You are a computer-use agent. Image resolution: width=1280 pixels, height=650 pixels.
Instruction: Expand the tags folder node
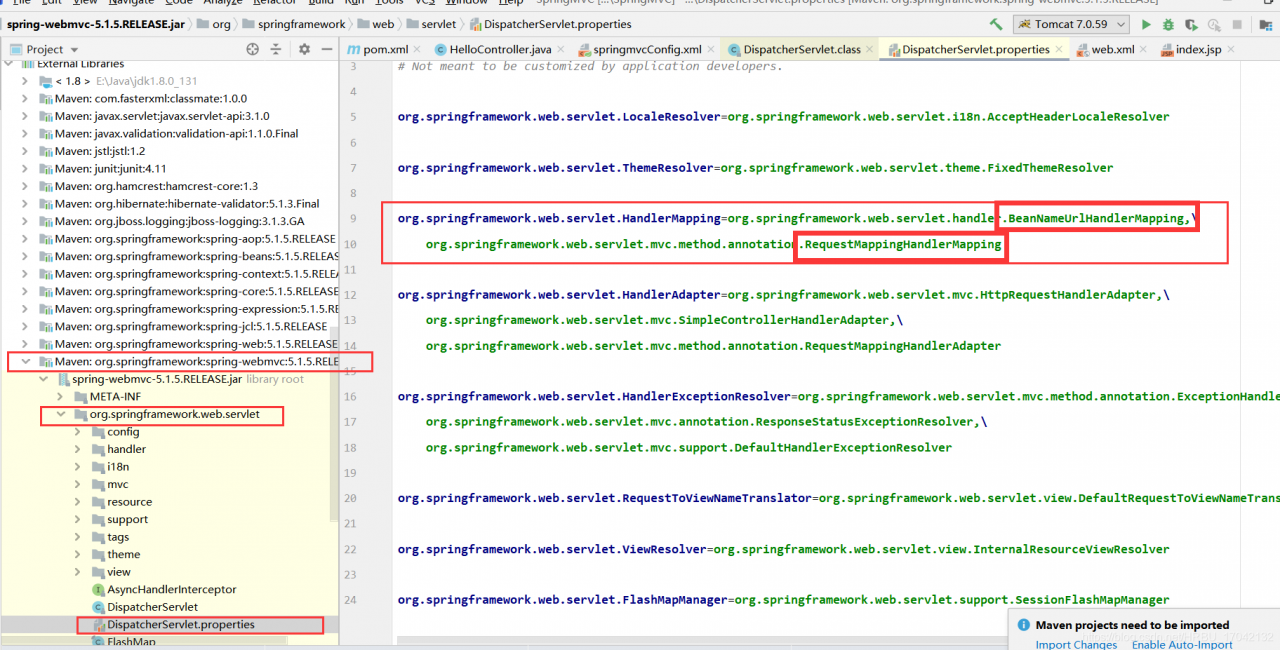79,537
